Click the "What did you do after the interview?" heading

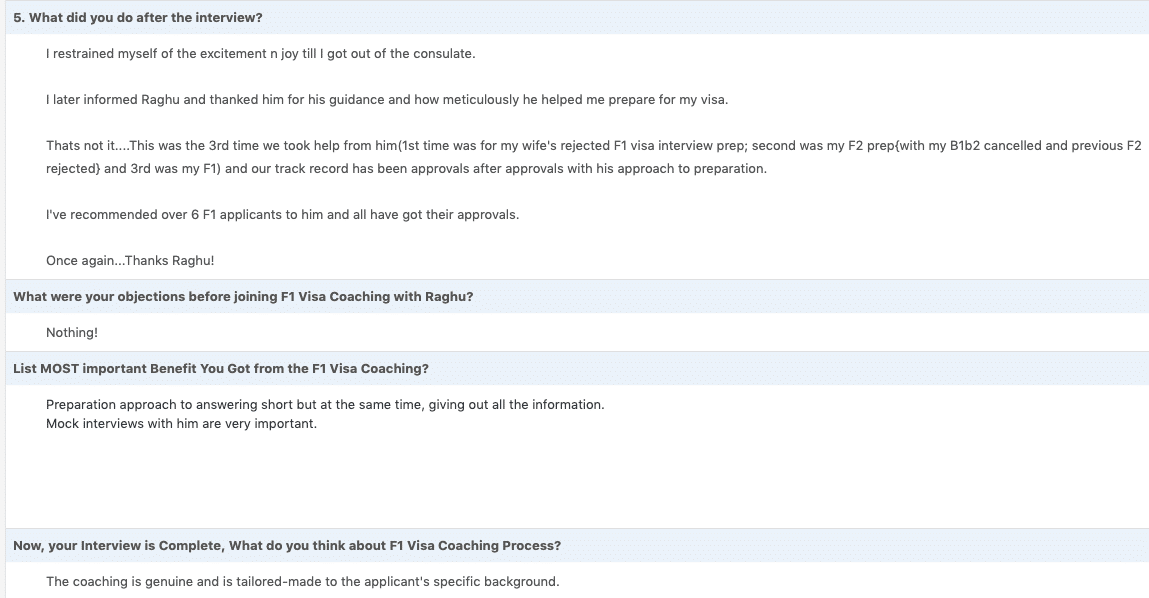tap(138, 18)
